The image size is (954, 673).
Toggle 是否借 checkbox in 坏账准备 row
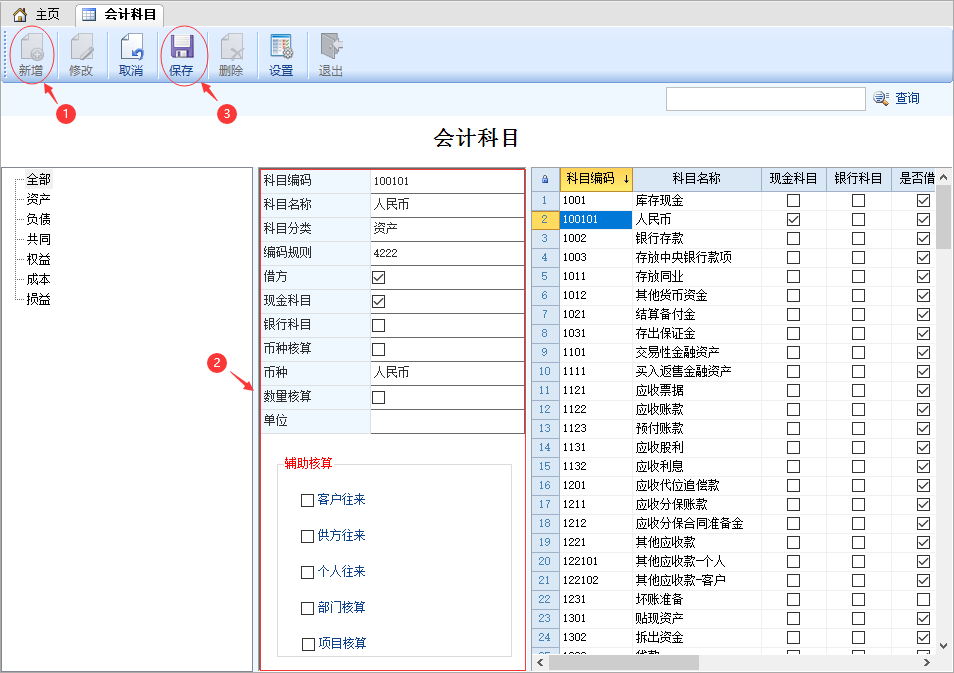click(x=924, y=599)
